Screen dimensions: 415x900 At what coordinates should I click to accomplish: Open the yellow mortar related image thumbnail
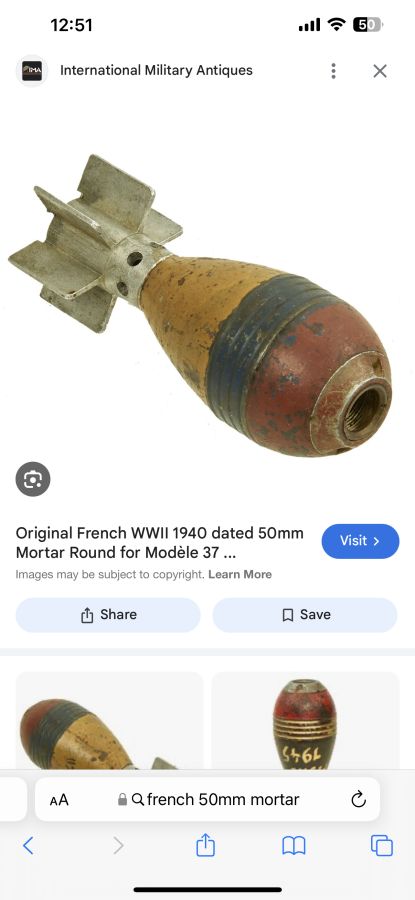[x=109, y=721]
